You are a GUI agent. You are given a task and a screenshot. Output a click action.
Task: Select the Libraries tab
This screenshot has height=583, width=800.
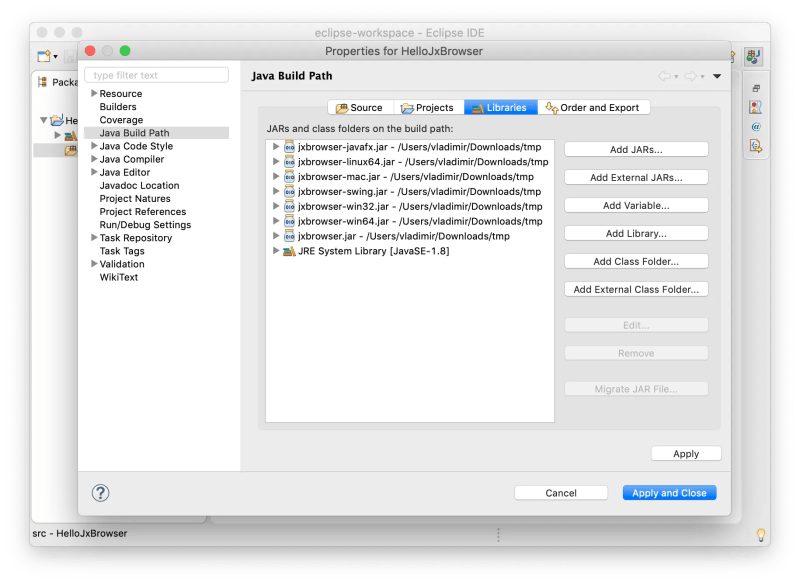click(x=500, y=108)
